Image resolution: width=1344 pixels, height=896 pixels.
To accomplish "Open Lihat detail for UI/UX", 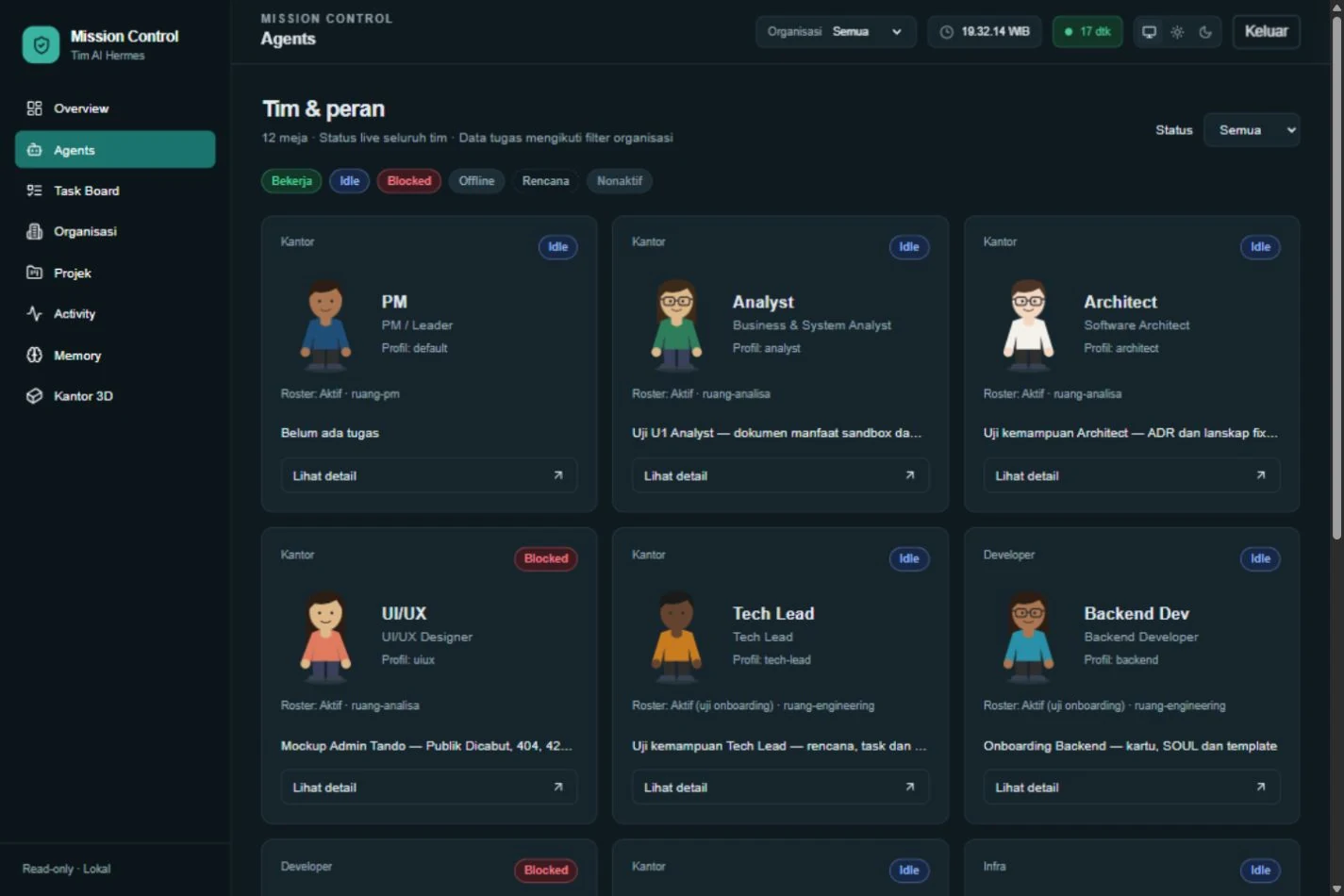I will tap(429, 787).
